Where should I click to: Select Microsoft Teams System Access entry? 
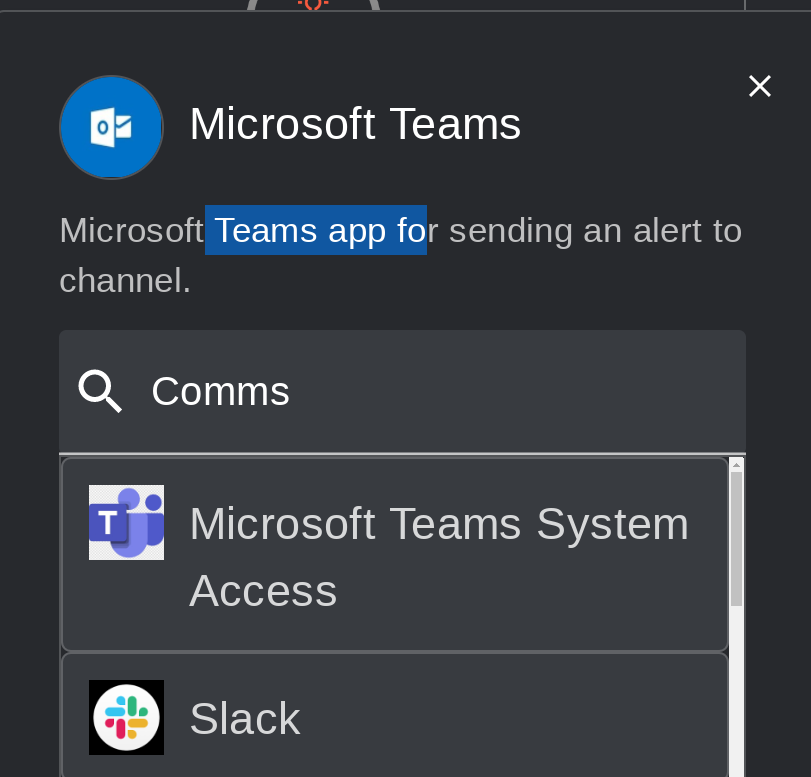tap(395, 555)
